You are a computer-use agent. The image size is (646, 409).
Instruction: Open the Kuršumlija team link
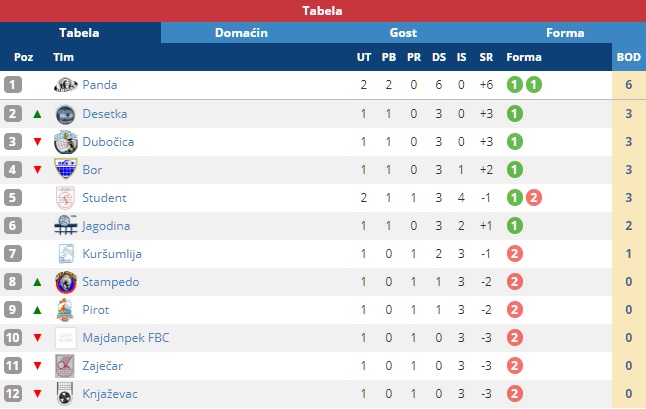pyautogui.click(x=112, y=254)
